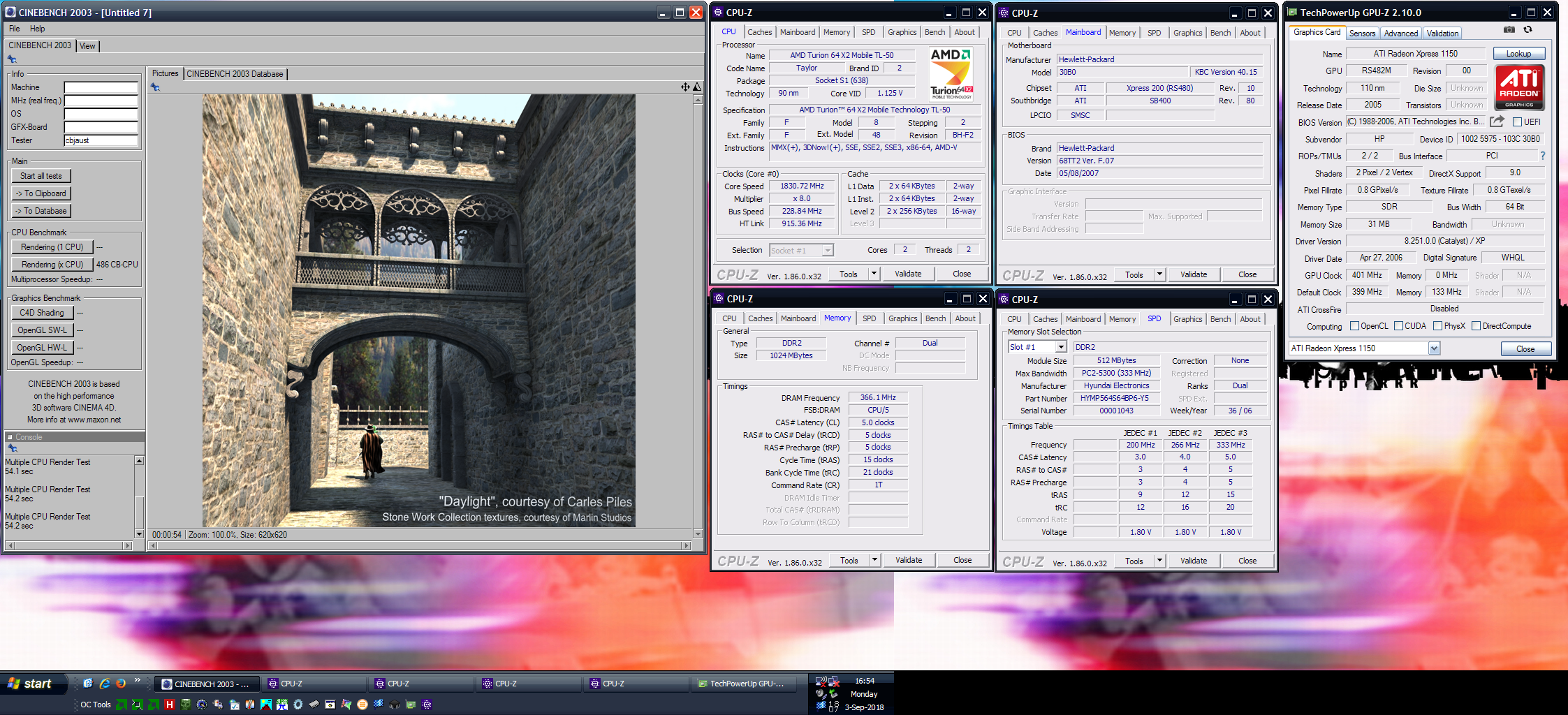
Task: Click the CINEBENCH title bar icon
Action: pos(10,12)
